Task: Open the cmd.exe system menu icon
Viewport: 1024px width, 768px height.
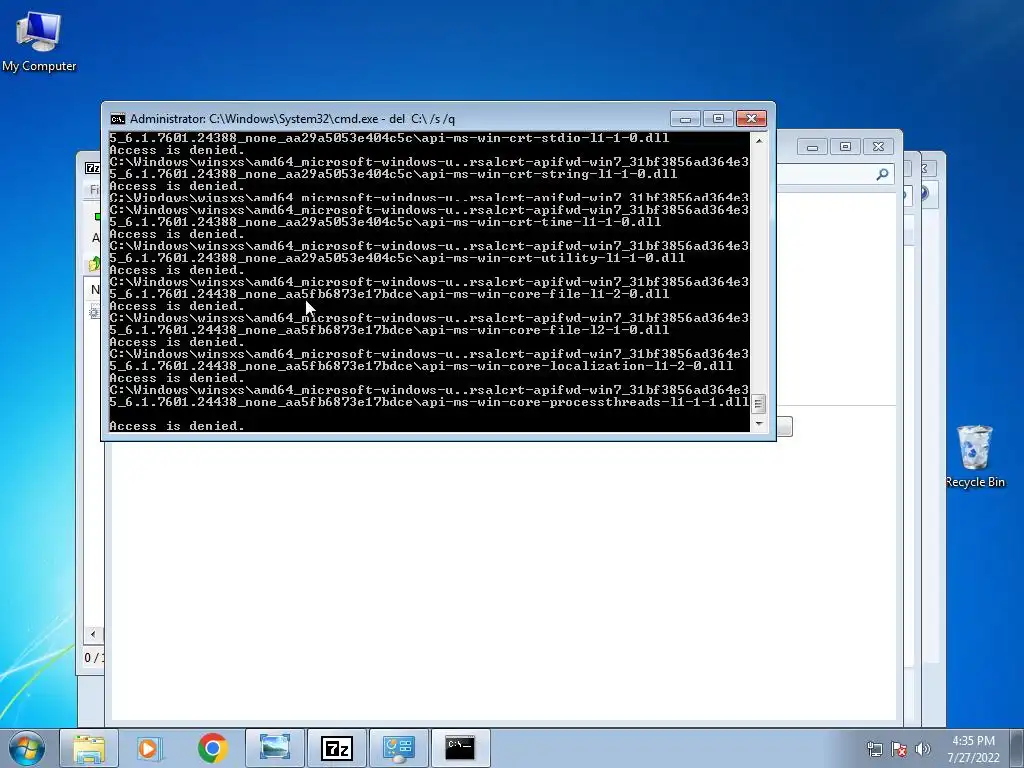Action: (x=118, y=119)
